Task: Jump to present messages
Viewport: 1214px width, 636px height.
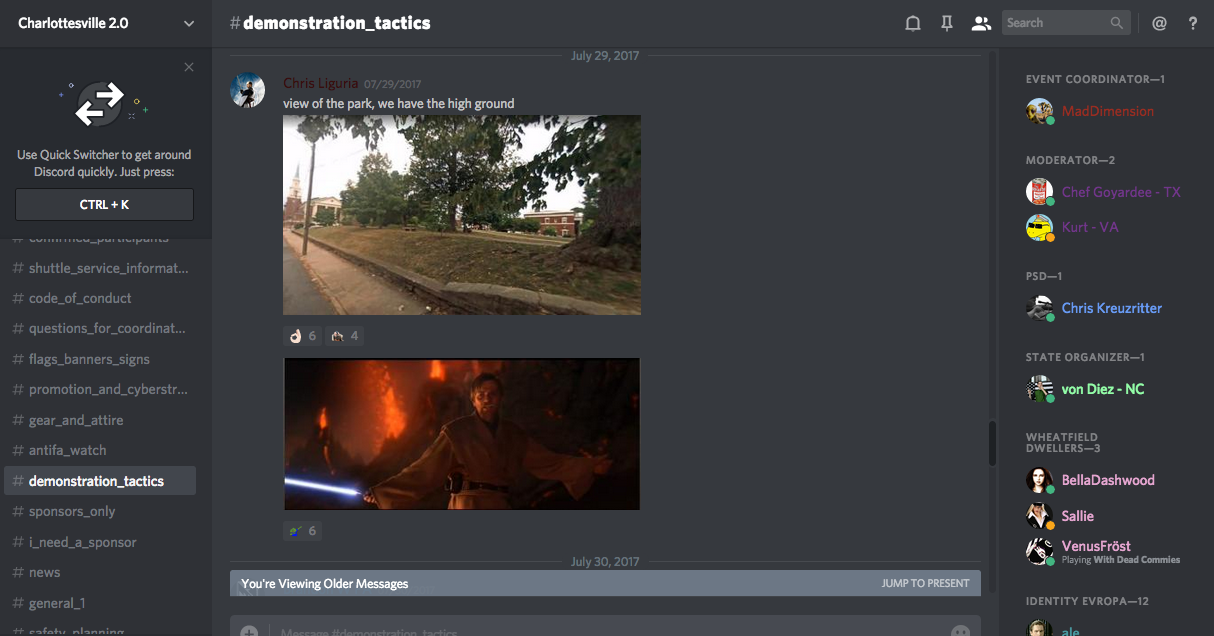Action: click(925, 583)
